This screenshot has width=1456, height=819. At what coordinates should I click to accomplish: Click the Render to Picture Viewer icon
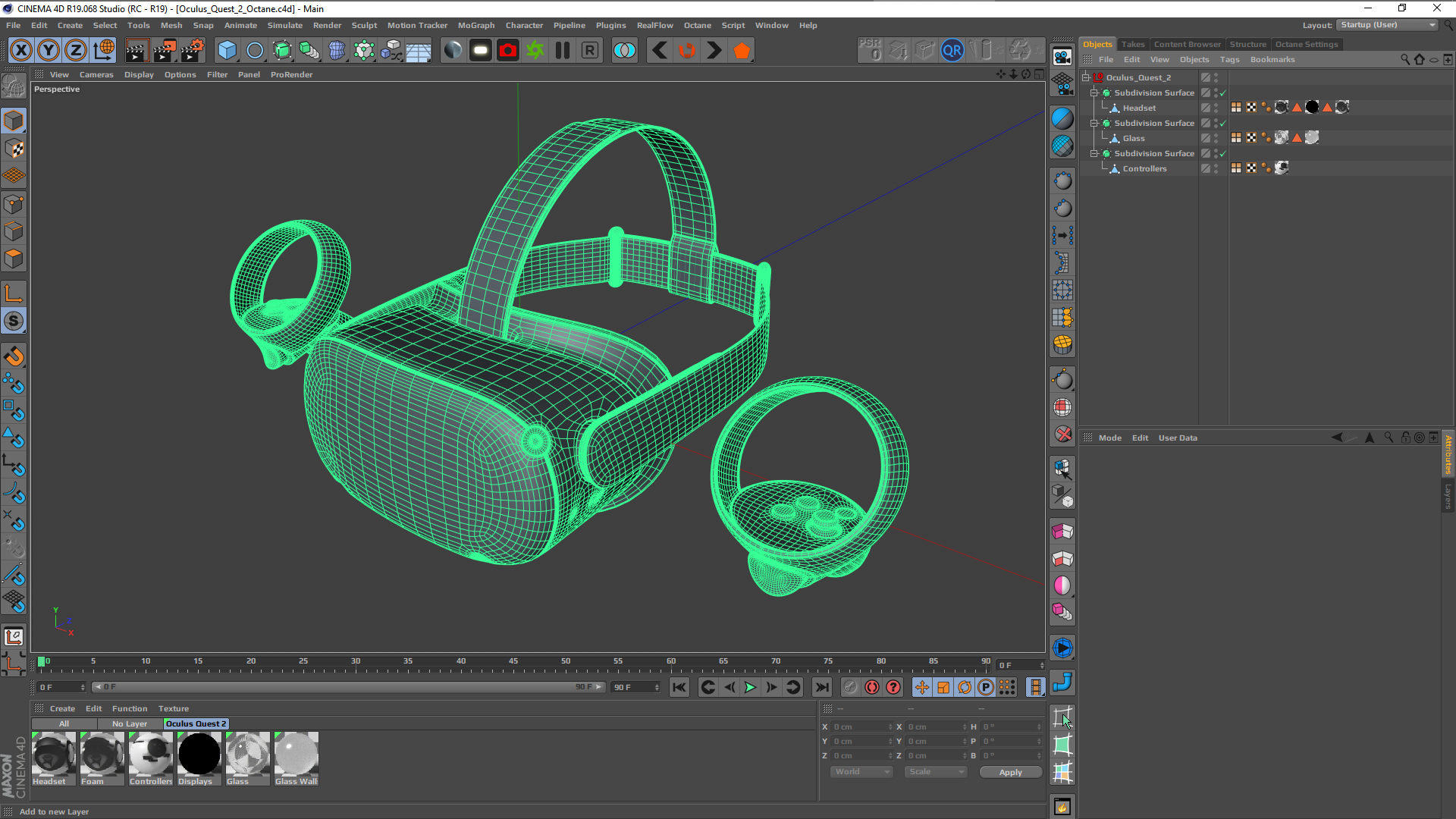pyautogui.click(x=164, y=51)
